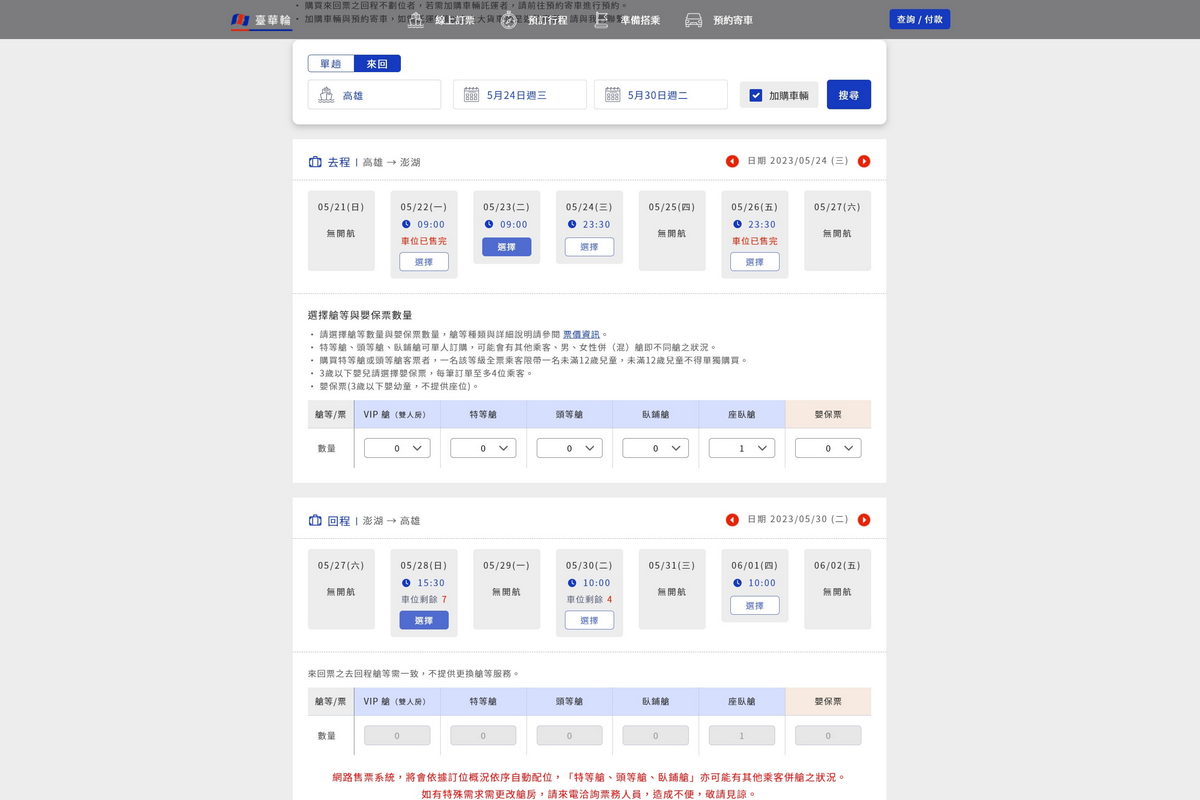1200x800 pixels.
Task: Click next-day red arrow for 回程 date
Action: point(864,520)
